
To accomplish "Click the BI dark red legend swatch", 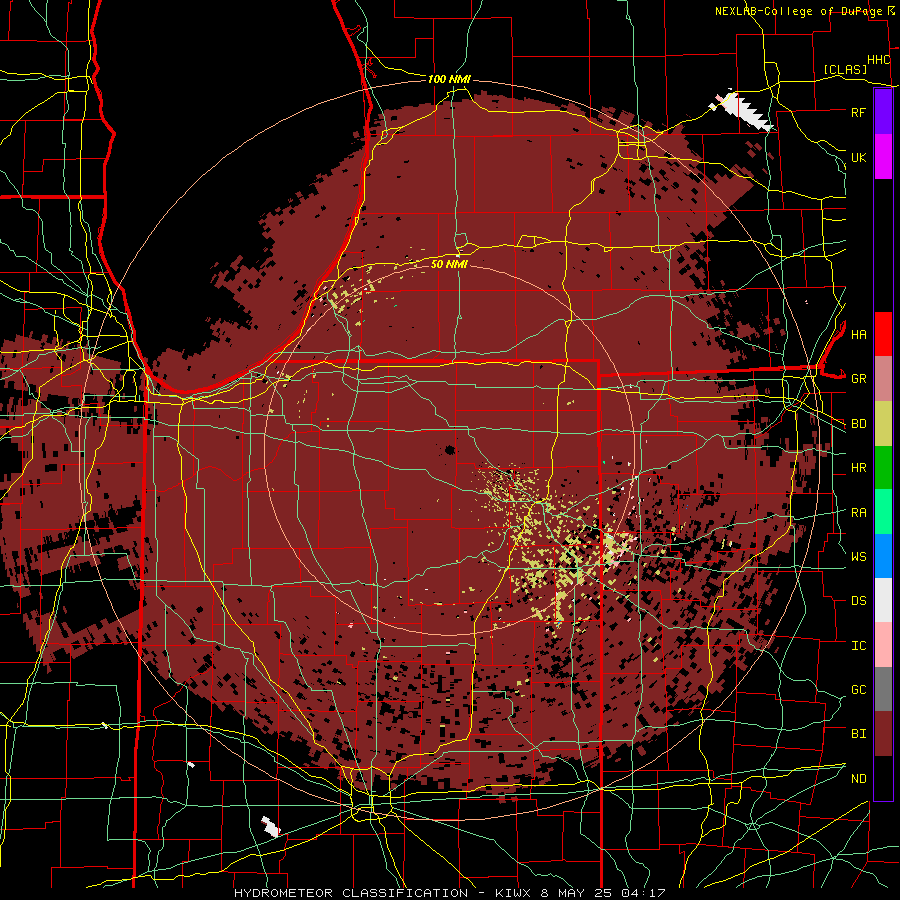I will tap(883, 734).
